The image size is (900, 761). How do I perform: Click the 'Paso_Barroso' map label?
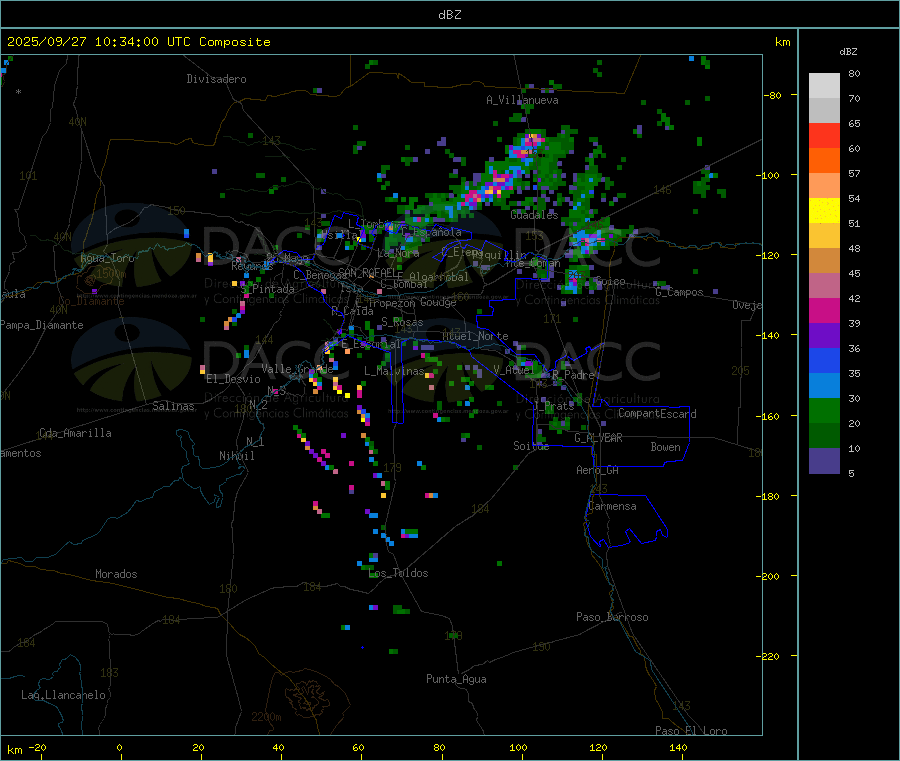coord(612,617)
